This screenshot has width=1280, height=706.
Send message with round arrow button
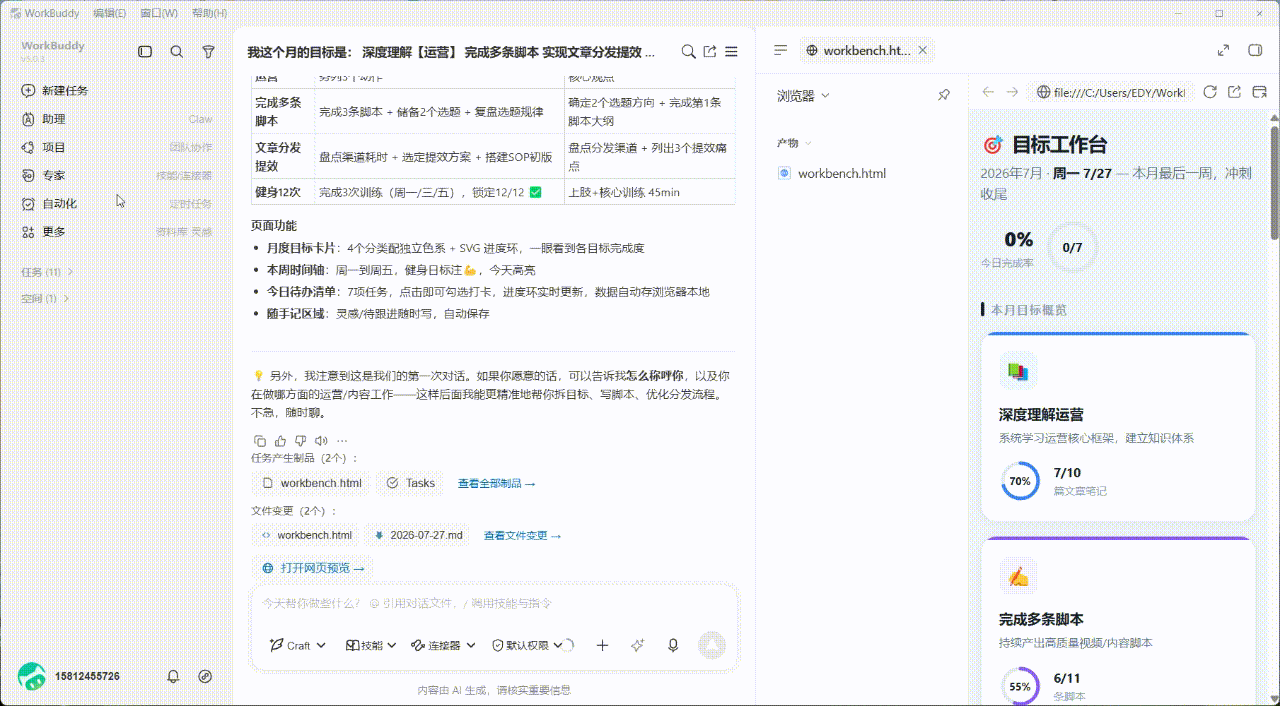coord(711,645)
